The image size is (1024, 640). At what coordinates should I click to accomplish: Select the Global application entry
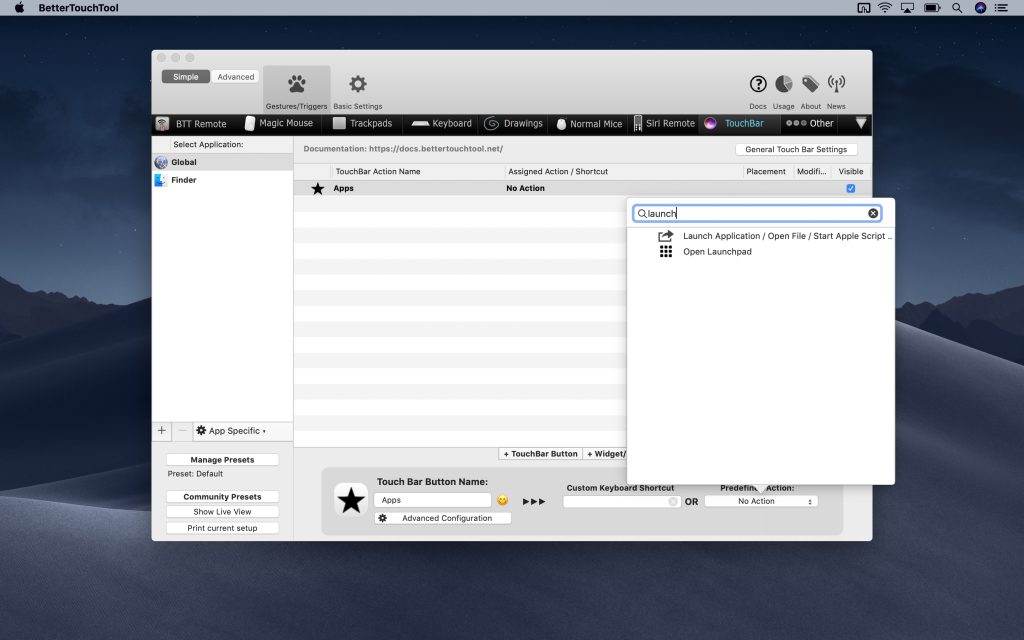coord(223,162)
